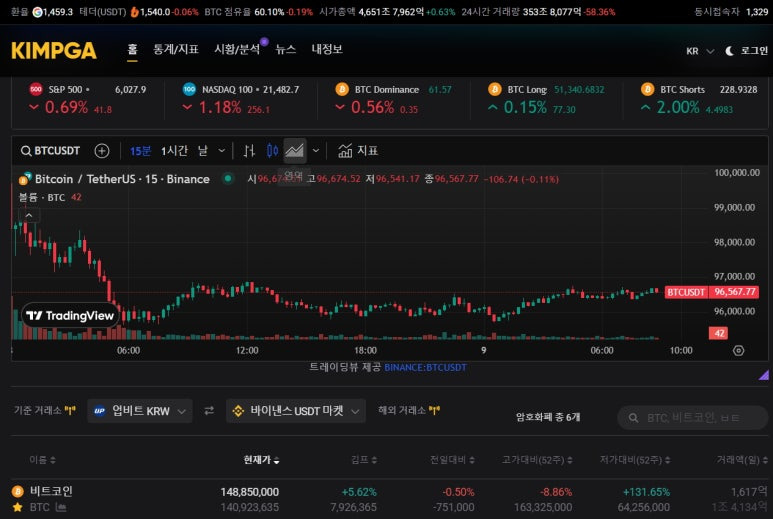Add symbol with the plus icon
Viewport: 773px width, 519px height.
(102, 151)
